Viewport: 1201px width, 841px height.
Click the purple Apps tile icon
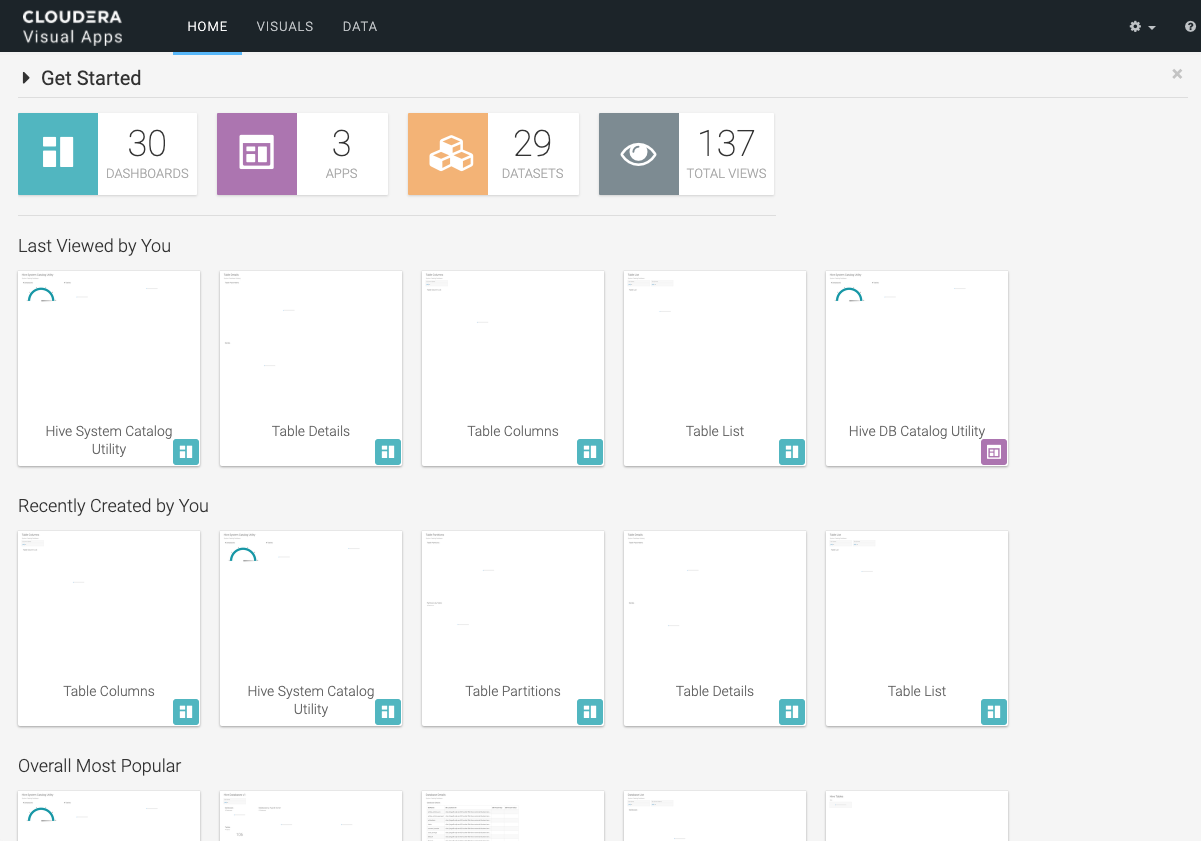click(257, 154)
